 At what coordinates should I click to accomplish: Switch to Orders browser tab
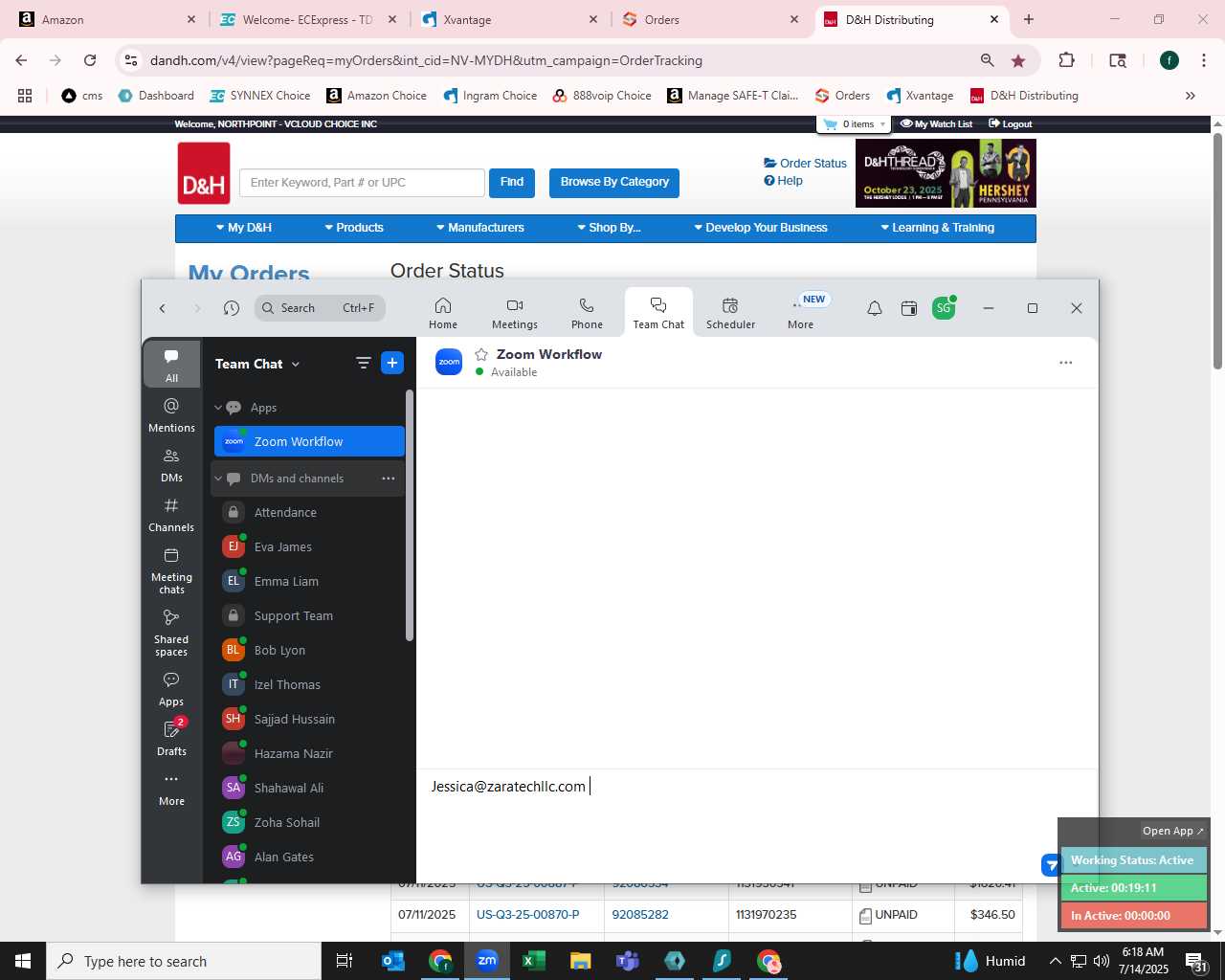[x=711, y=19]
